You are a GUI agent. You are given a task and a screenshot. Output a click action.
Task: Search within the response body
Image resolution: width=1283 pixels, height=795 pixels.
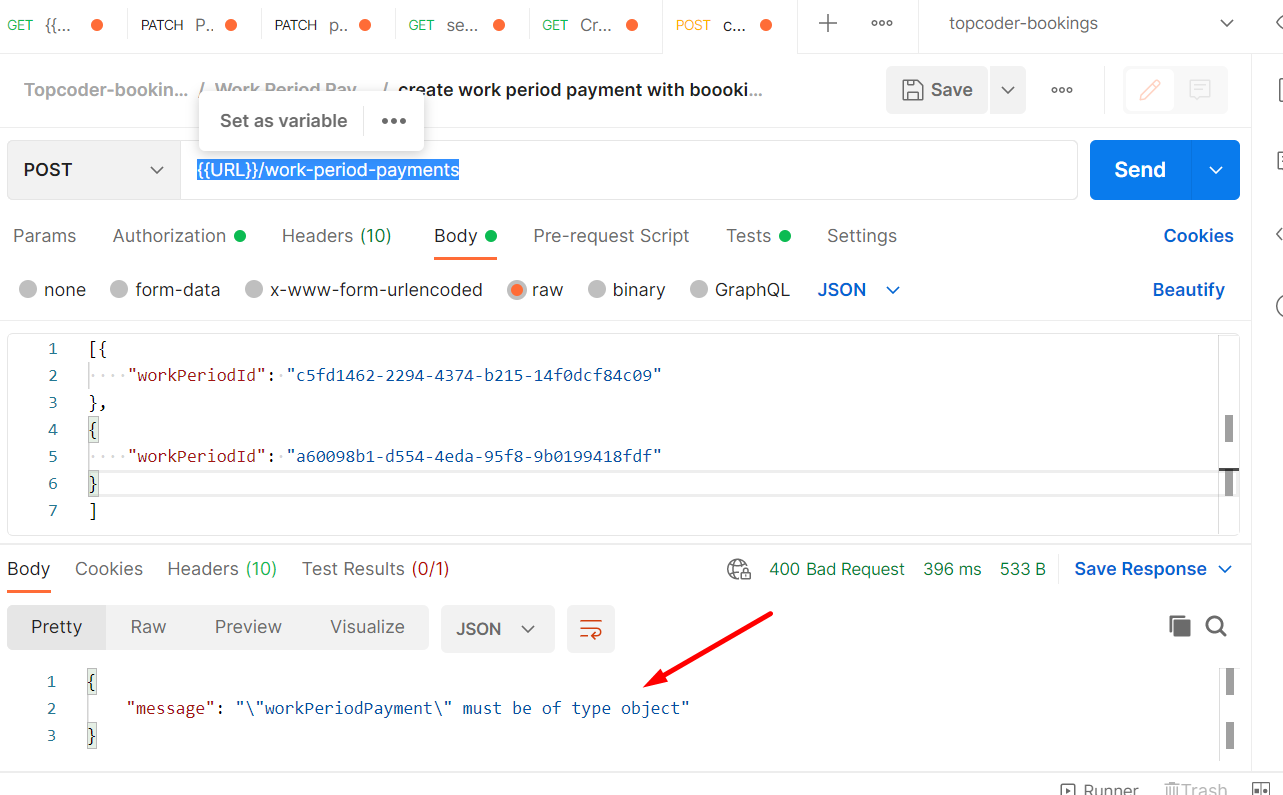tap(1216, 625)
